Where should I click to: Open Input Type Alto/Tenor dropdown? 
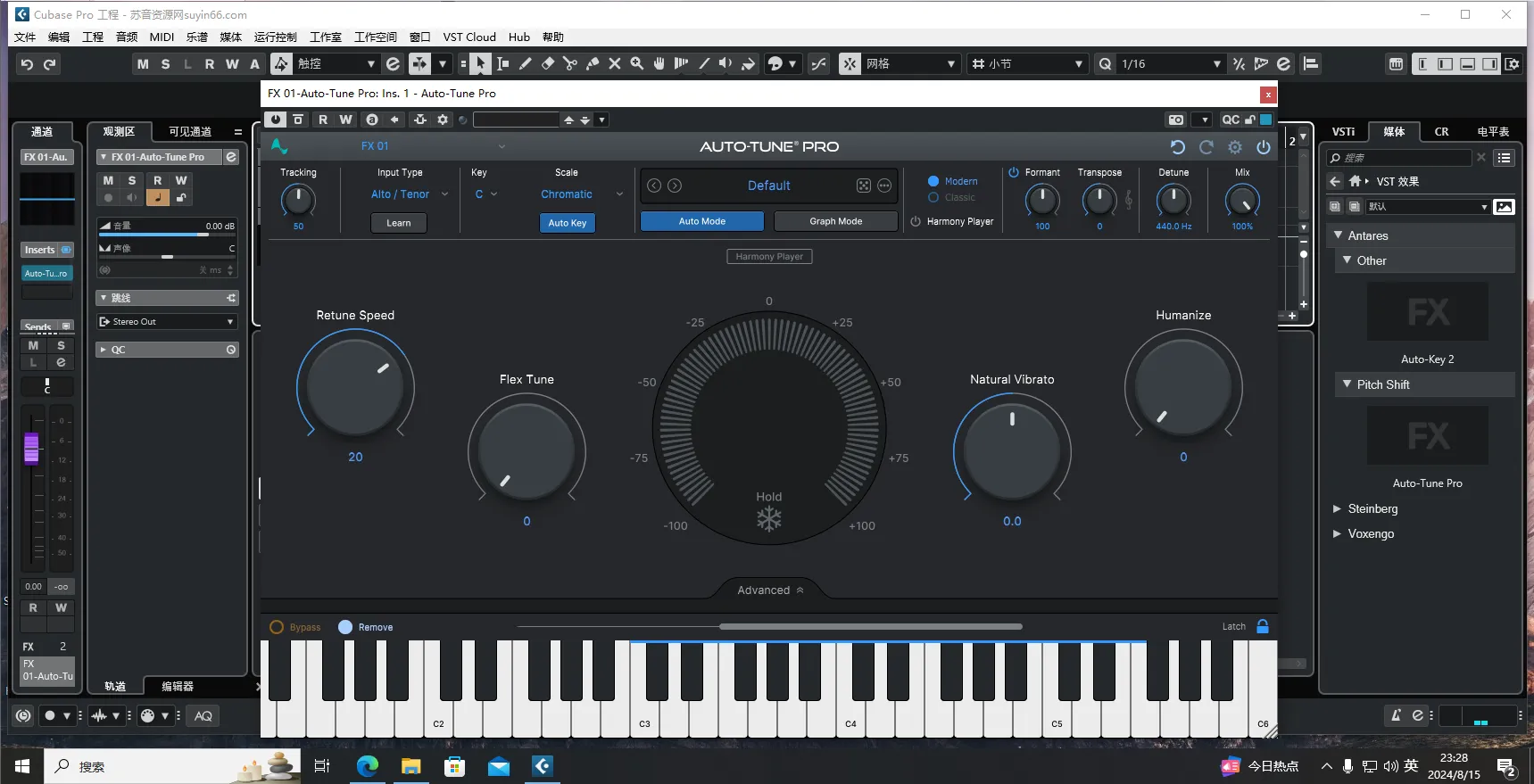click(410, 194)
